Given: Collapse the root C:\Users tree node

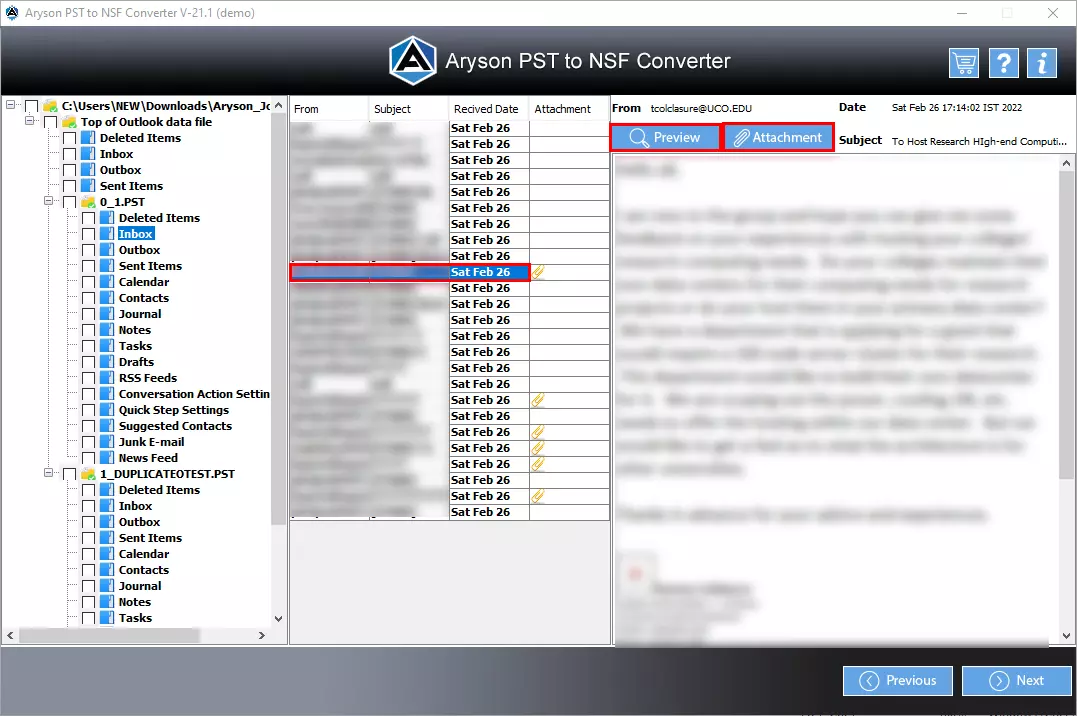Looking at the screenshot, I should point(10,105).
